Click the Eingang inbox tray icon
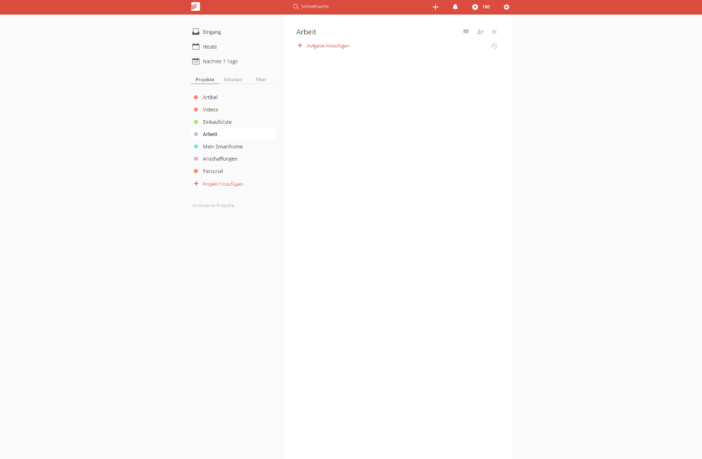The image size is (702, 459). point(196,32)
